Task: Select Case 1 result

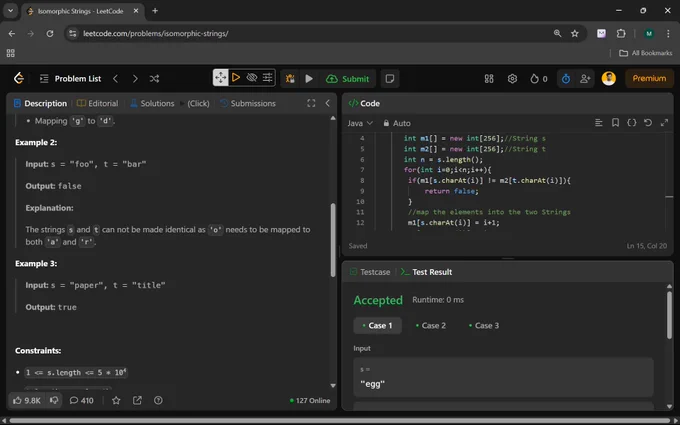Action: tap(377, 326)
